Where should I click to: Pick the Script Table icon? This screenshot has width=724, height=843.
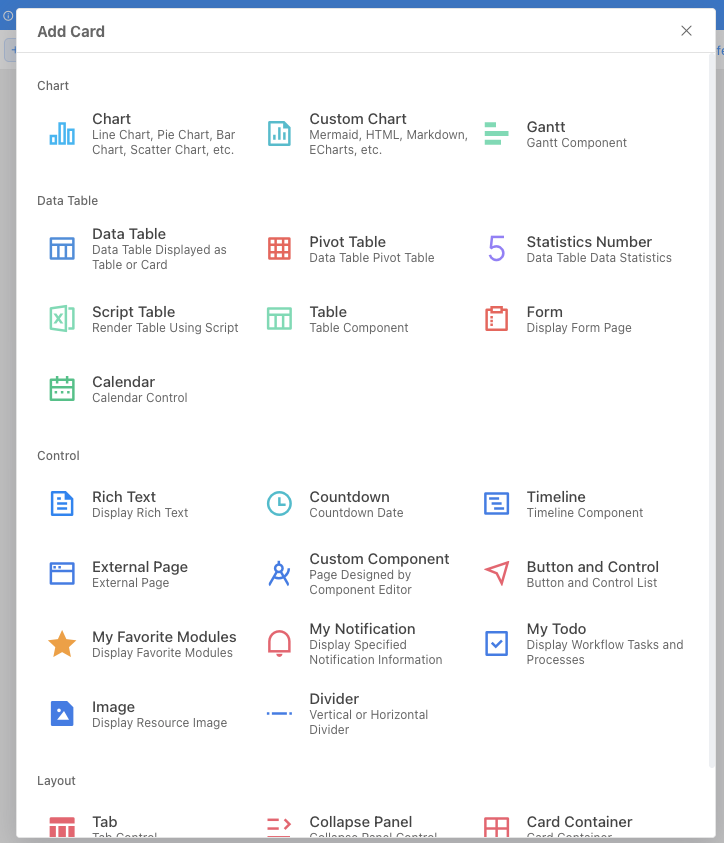click(62, 318)
